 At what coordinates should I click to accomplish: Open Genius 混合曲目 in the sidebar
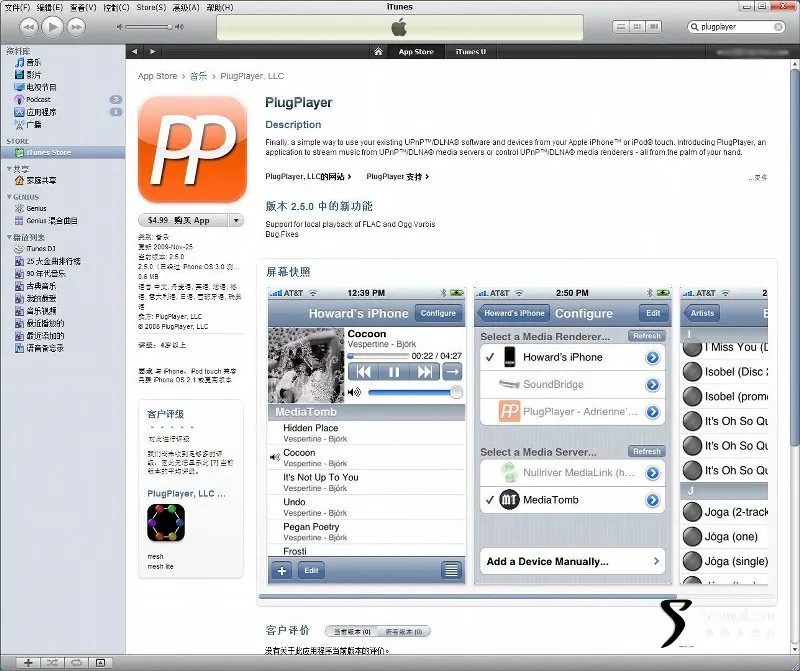pos(52,221)
